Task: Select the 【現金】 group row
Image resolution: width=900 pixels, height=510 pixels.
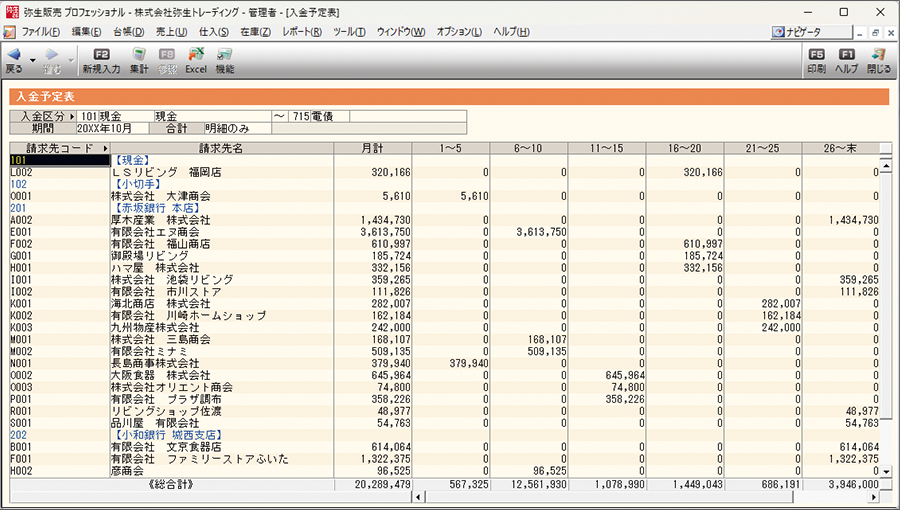Action: pos(444,161)
